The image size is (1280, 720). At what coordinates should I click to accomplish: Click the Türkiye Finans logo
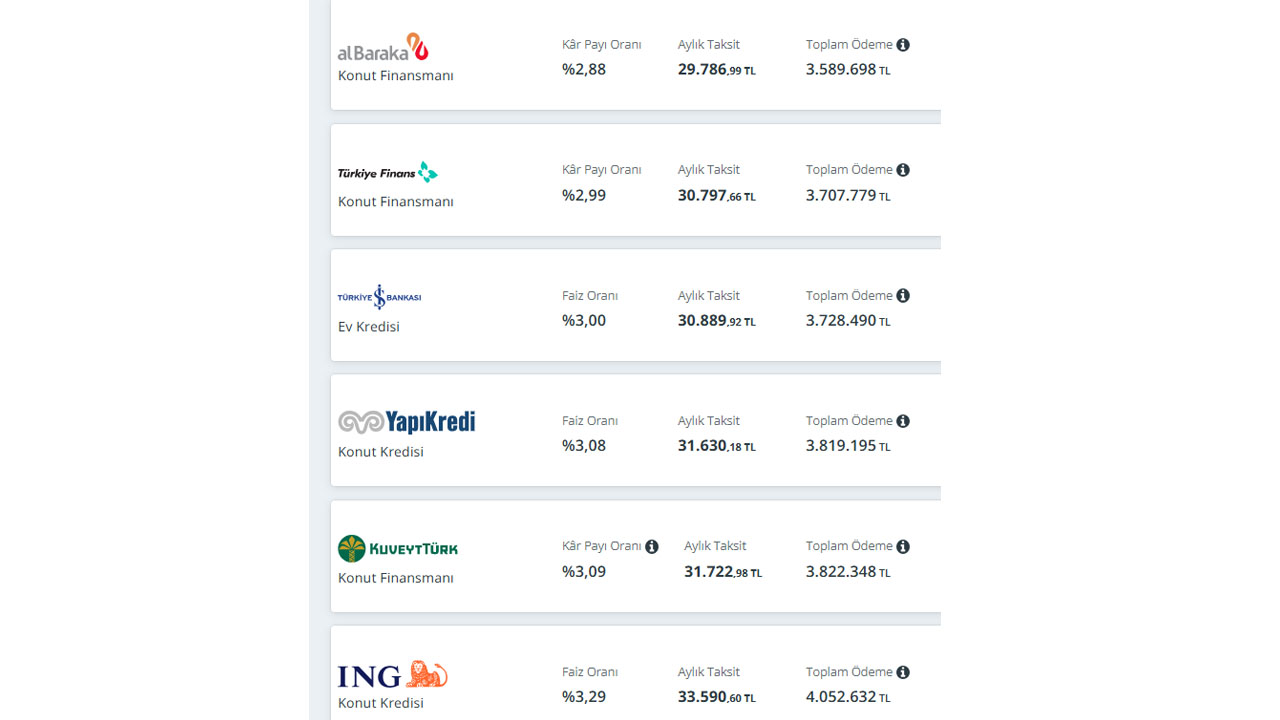(x=388, y=172)
